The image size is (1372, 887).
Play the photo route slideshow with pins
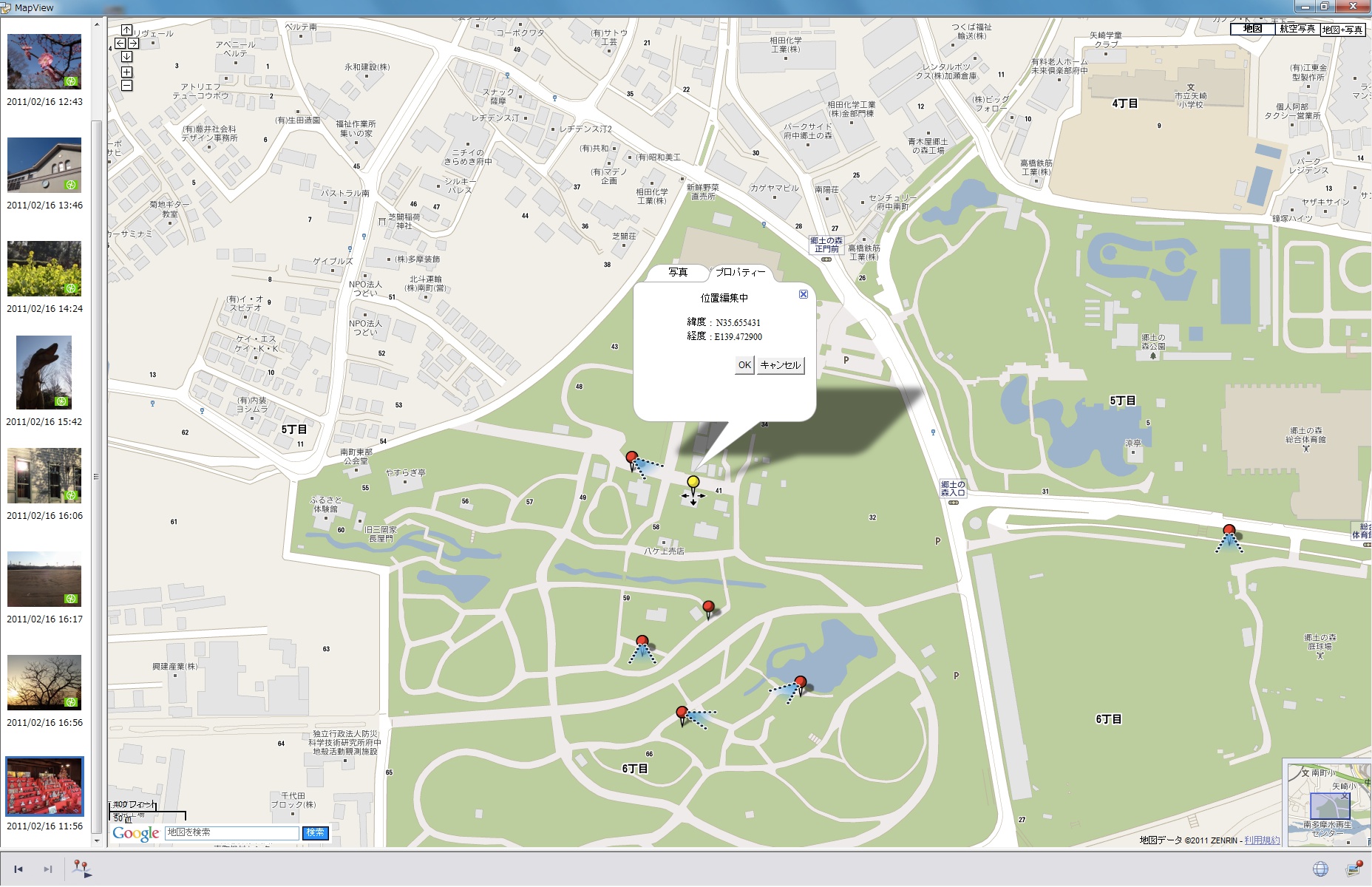pyautogui.click(x=81, y=869)
